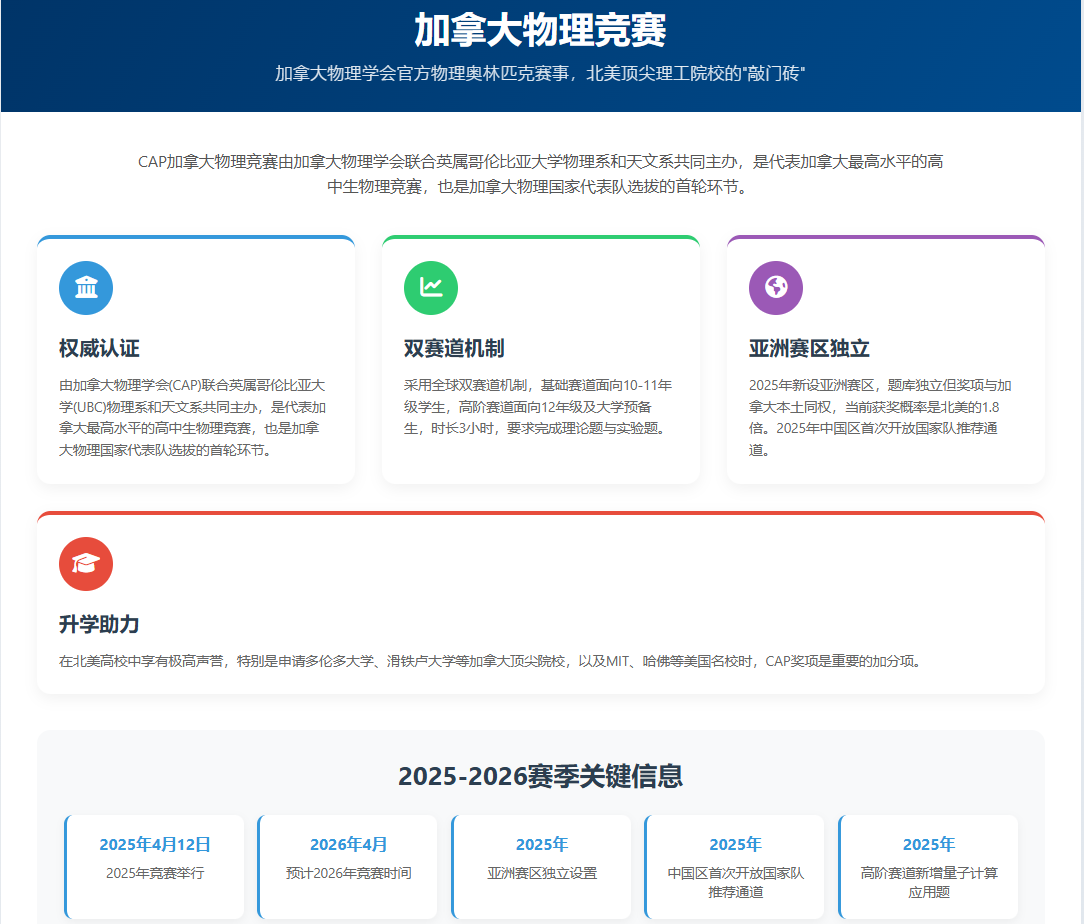1084x924 pixels.
Task: Open the 2025年4月12日 date card
Action: 155,866
